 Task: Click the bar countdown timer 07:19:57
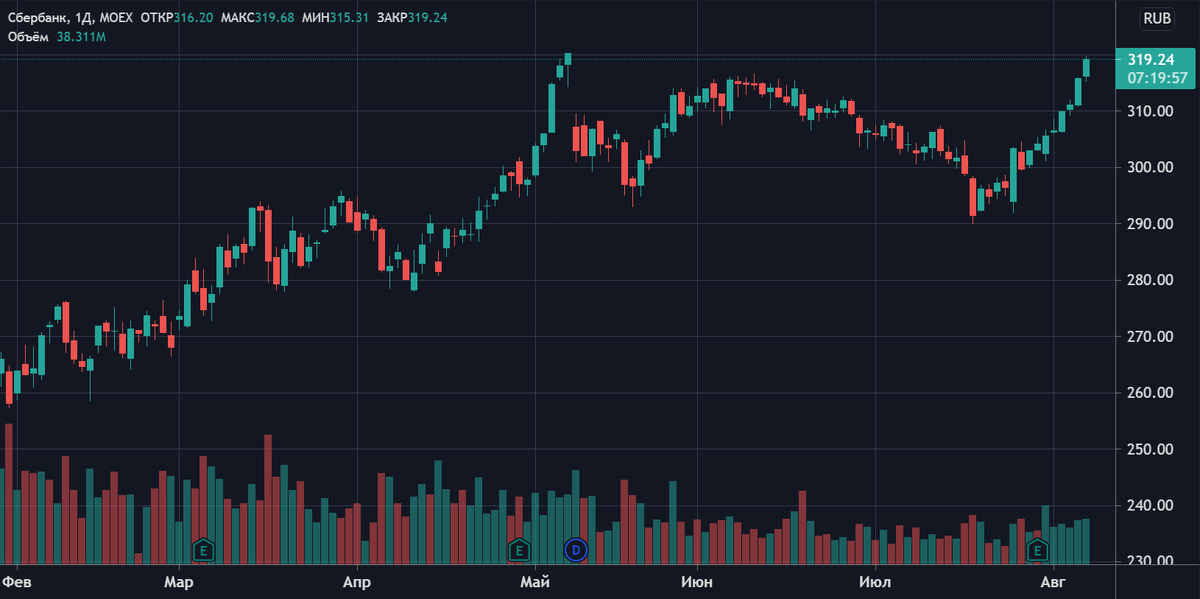[1157, 77]
